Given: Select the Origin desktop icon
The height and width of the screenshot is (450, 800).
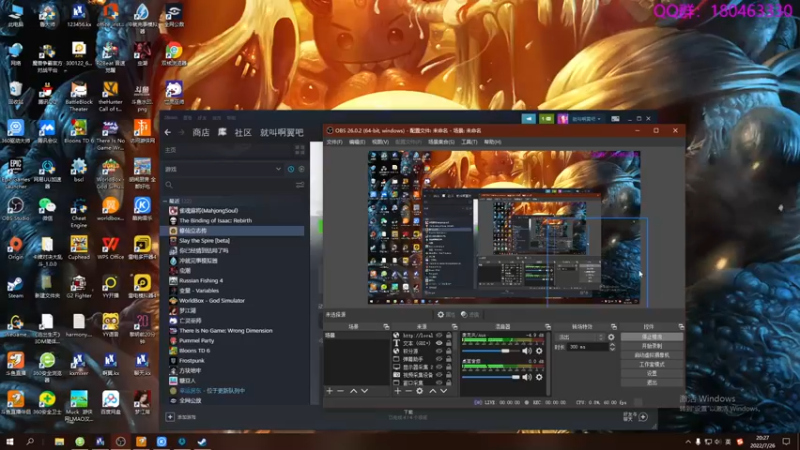Looking at the screenshot, I should coord(15,247).
